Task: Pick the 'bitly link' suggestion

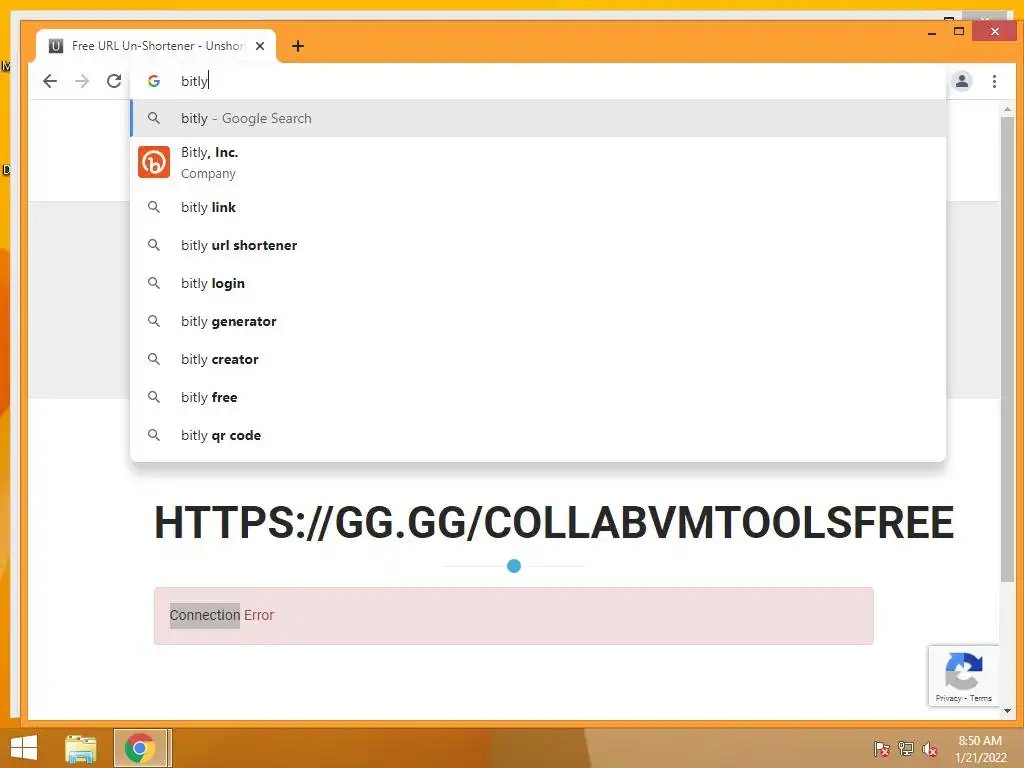Action: tap(538, 207)
